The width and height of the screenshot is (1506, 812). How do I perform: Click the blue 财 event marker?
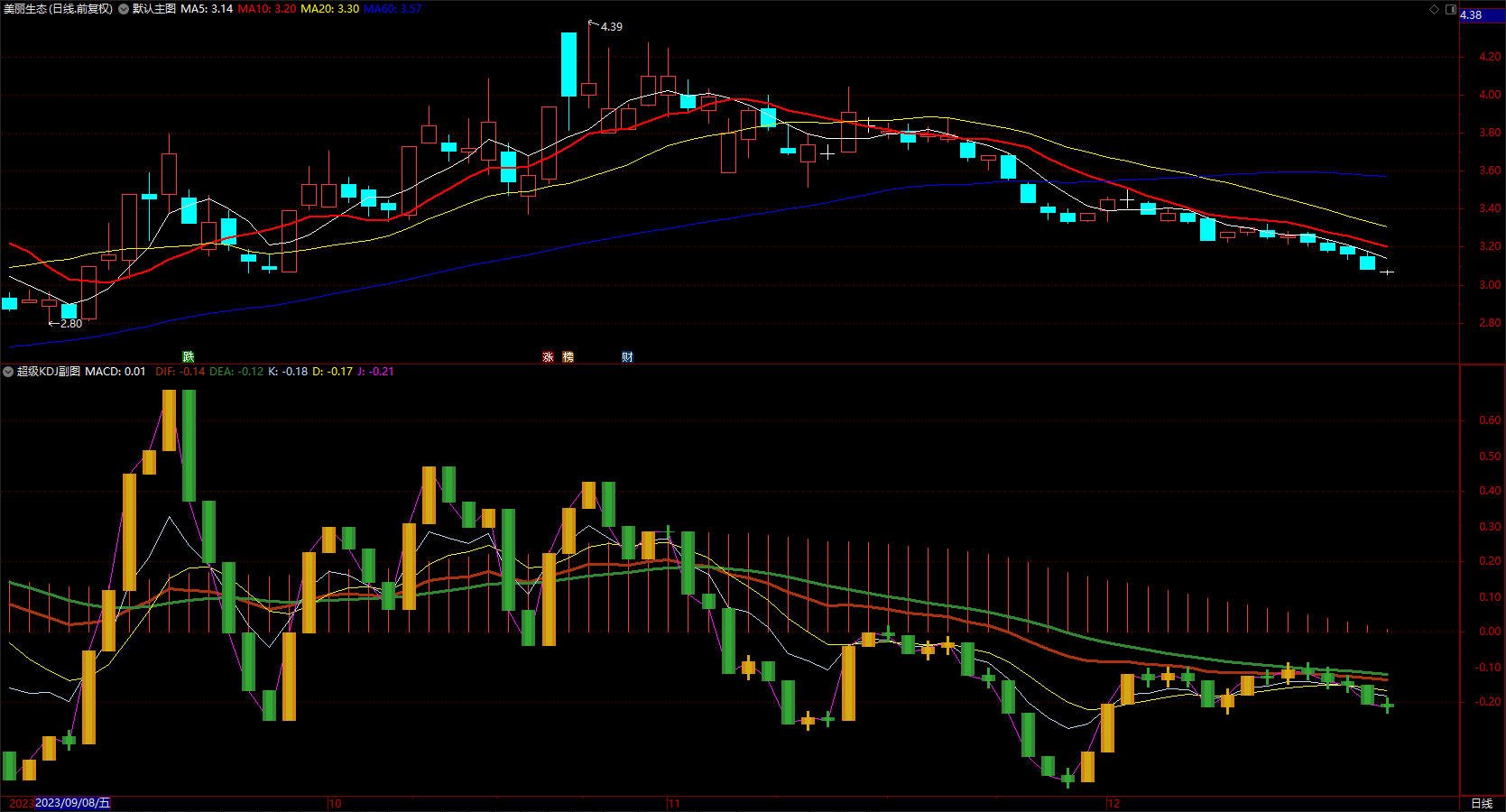click(627, 357)
